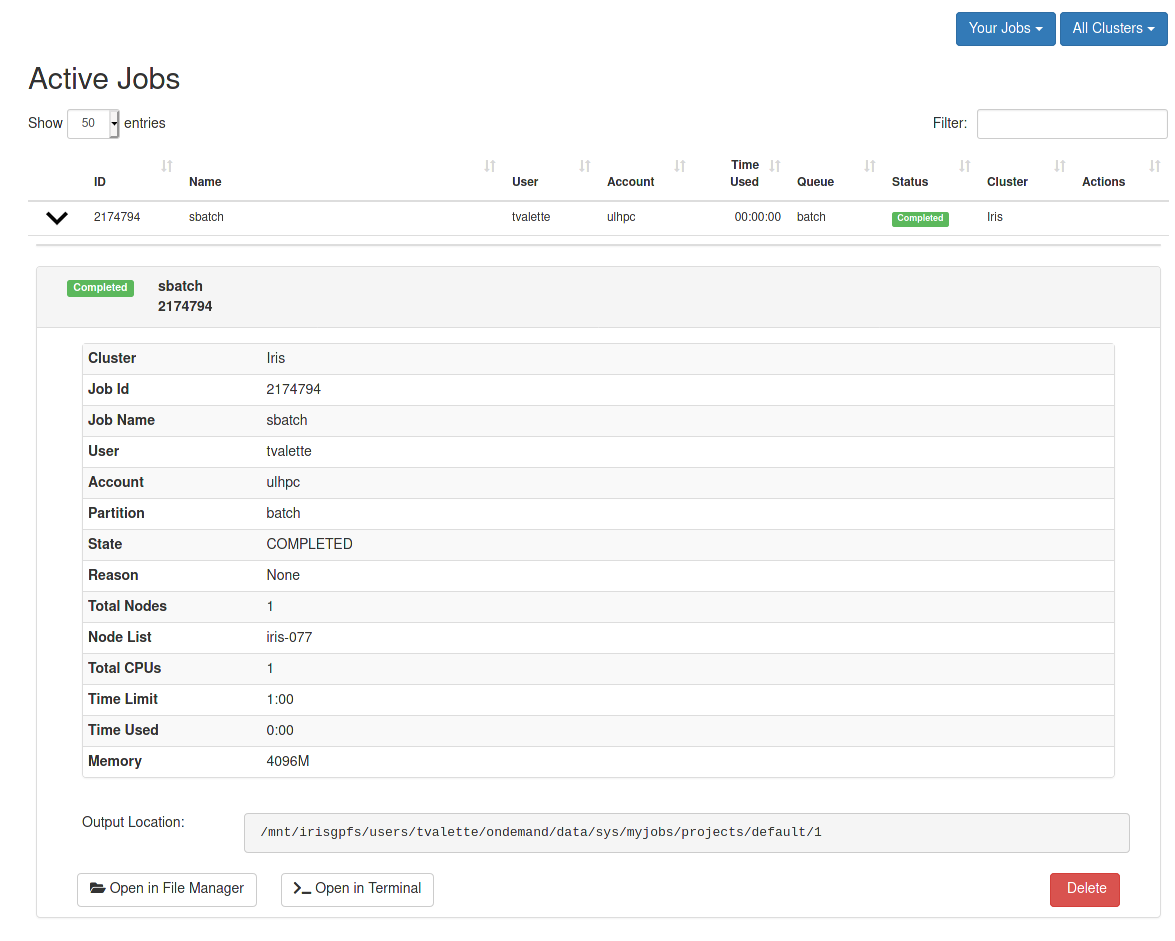Sort jobs by User column
The height and width of the screenshot is (941, 1175).
click(585, 166)
